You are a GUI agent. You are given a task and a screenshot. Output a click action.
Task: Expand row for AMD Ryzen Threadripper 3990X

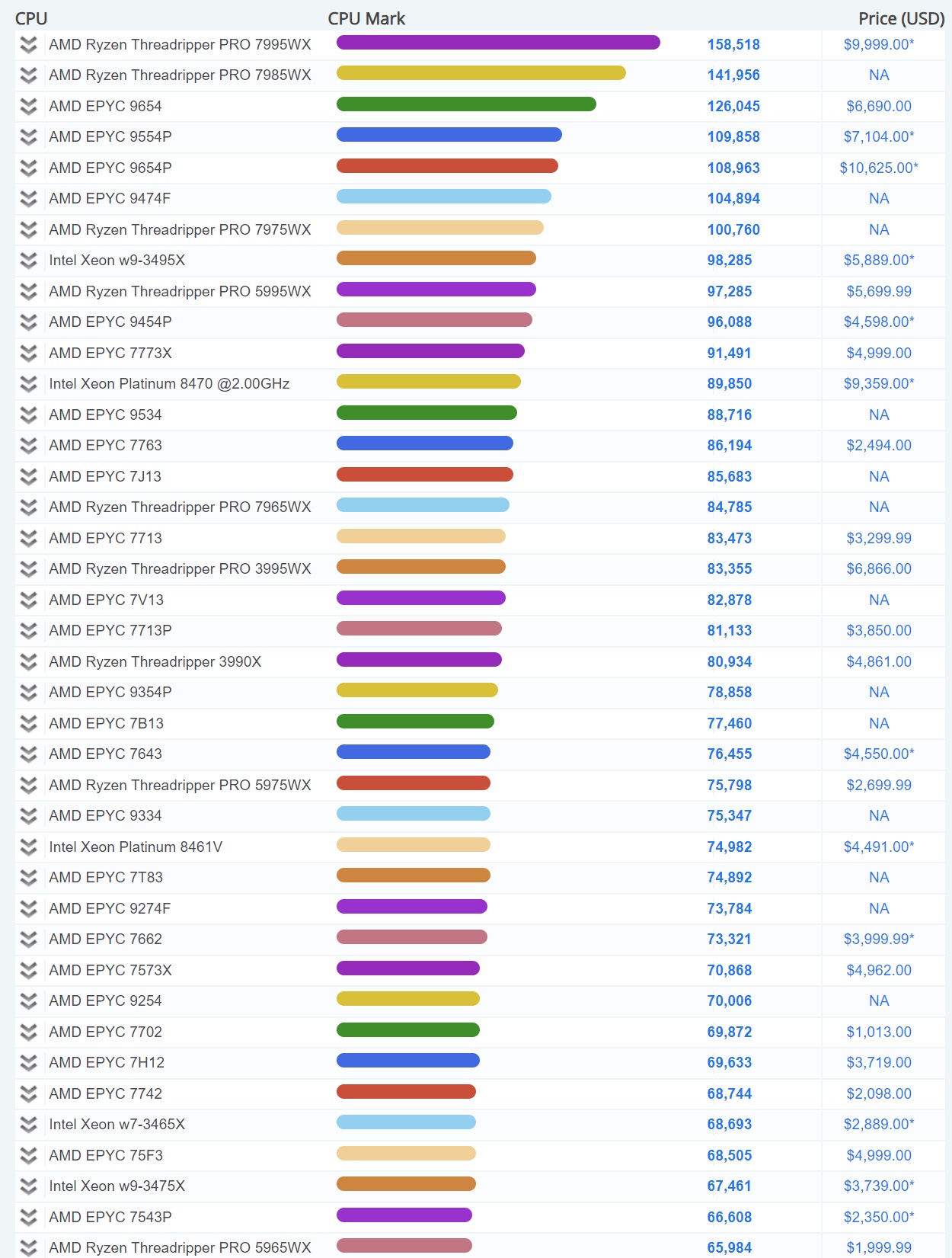click(28, 662)
